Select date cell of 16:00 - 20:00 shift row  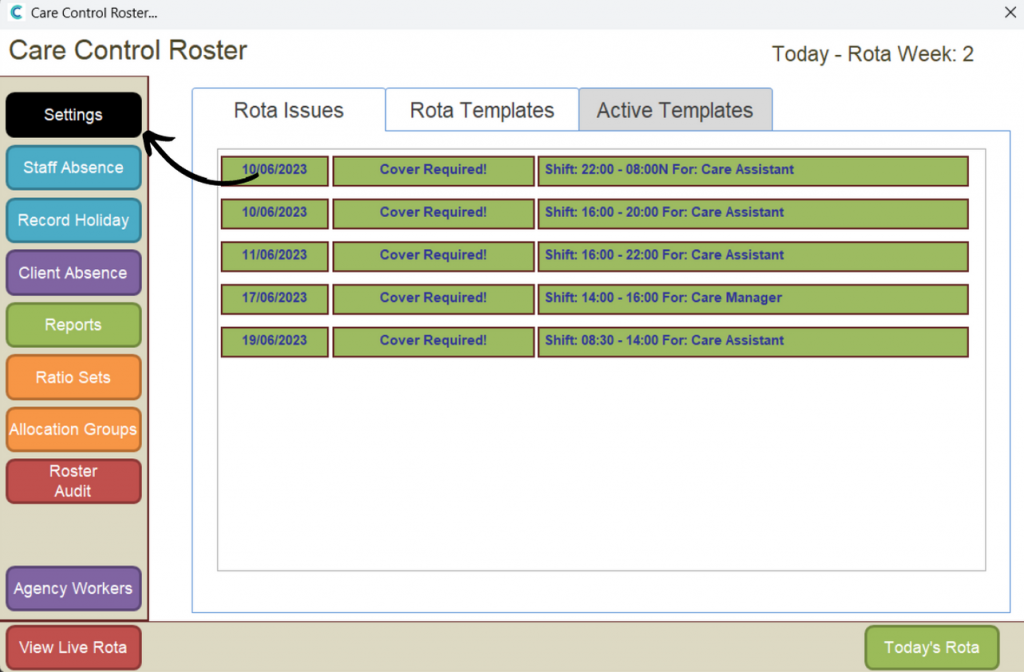(274, 214)
